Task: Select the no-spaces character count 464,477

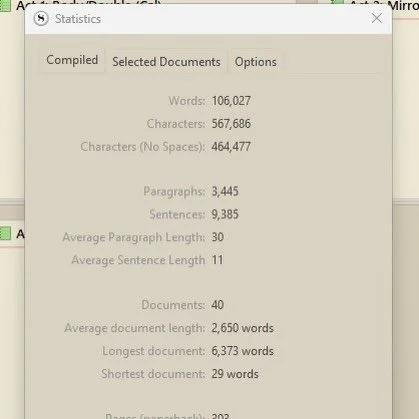Action: click(231, 147)
